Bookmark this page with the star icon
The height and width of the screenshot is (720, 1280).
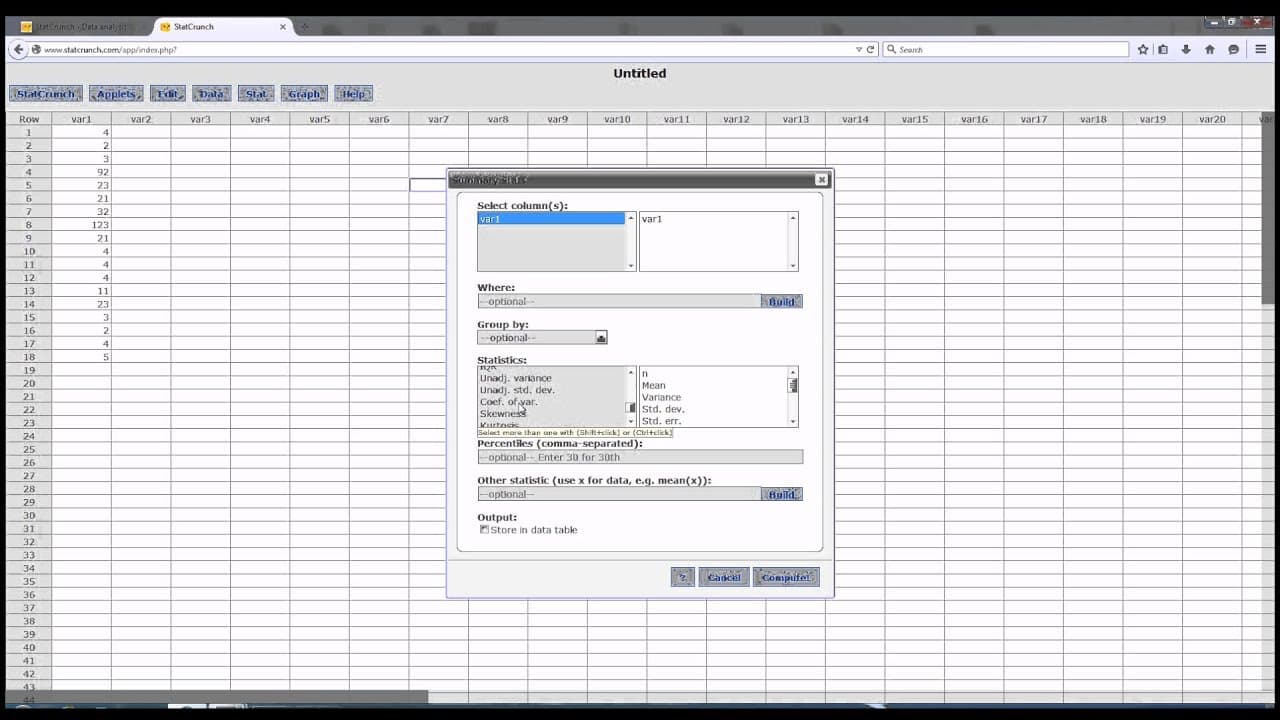pyautogui.click(x=1143, y=49)
